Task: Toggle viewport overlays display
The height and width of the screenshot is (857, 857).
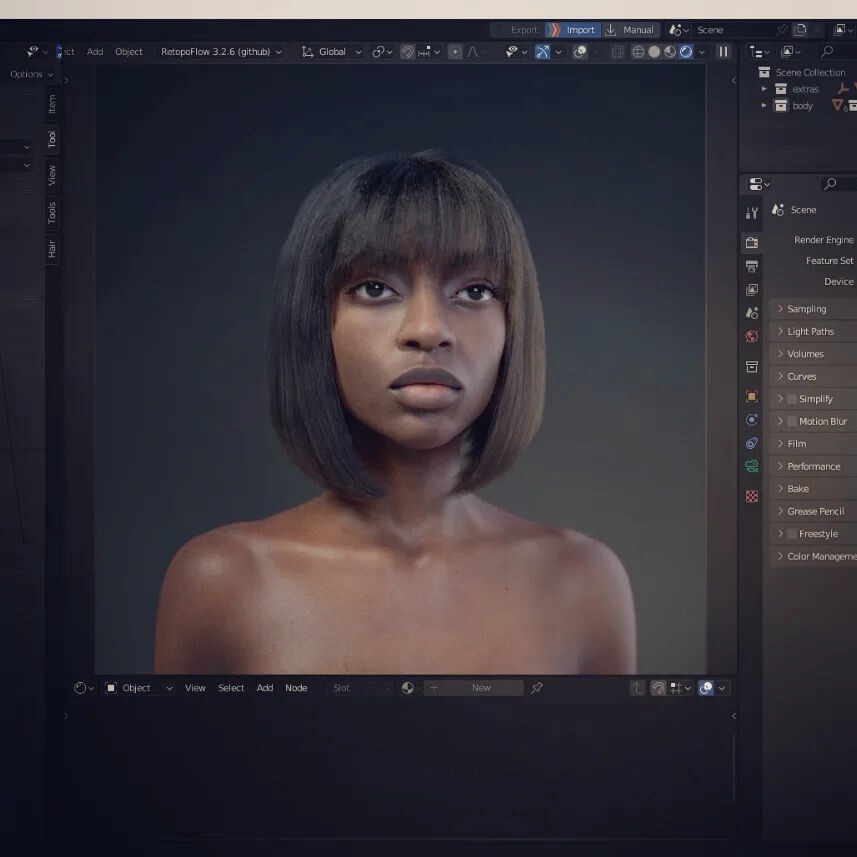Action: click(580, 52)
